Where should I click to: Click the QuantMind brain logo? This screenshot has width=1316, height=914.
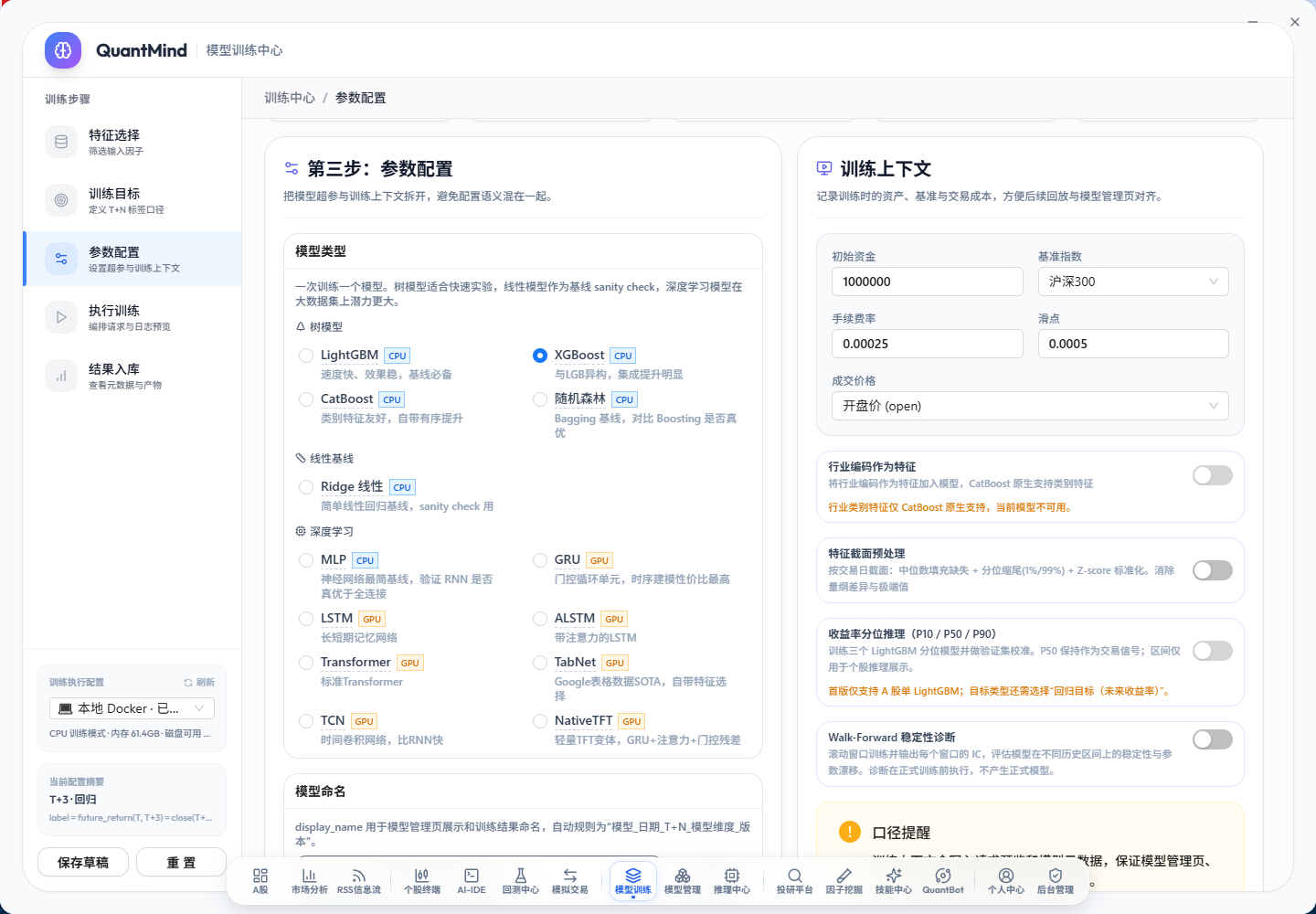63,50
